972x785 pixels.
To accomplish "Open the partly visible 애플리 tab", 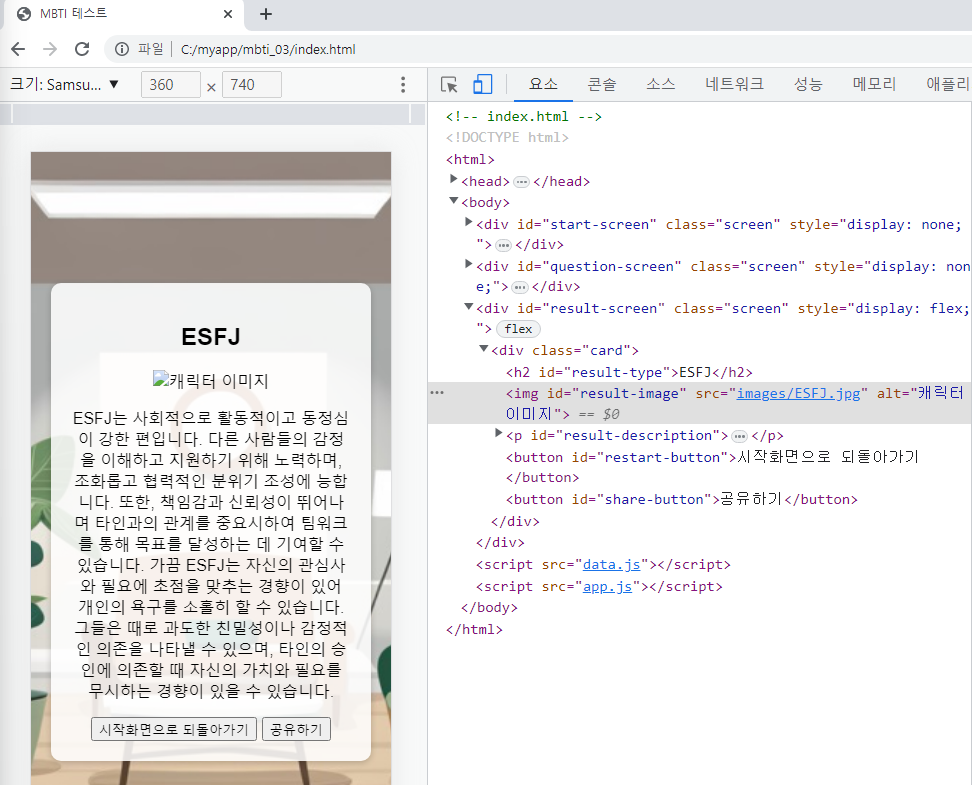I will 947,84.
